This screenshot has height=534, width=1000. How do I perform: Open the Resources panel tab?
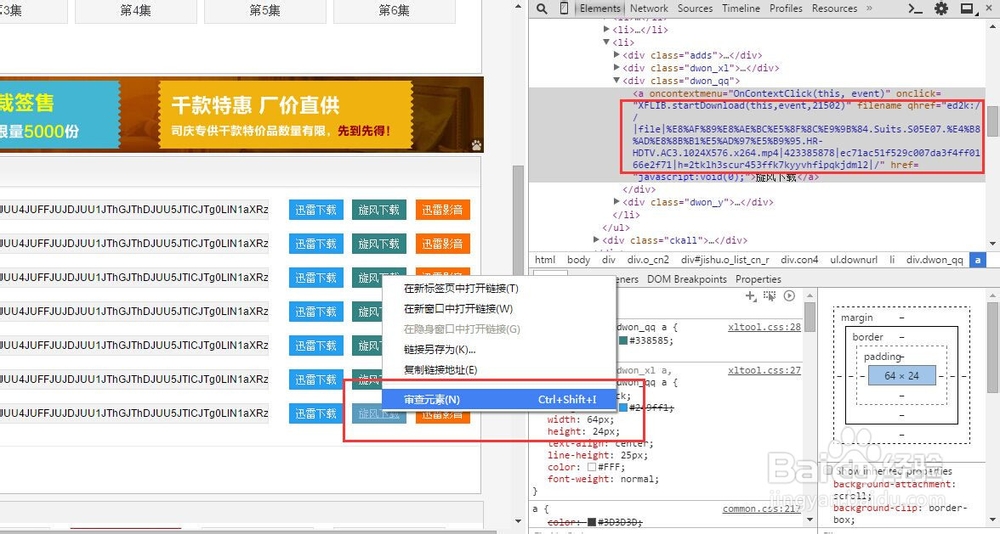pyautogui.click(x=834, y=8)
